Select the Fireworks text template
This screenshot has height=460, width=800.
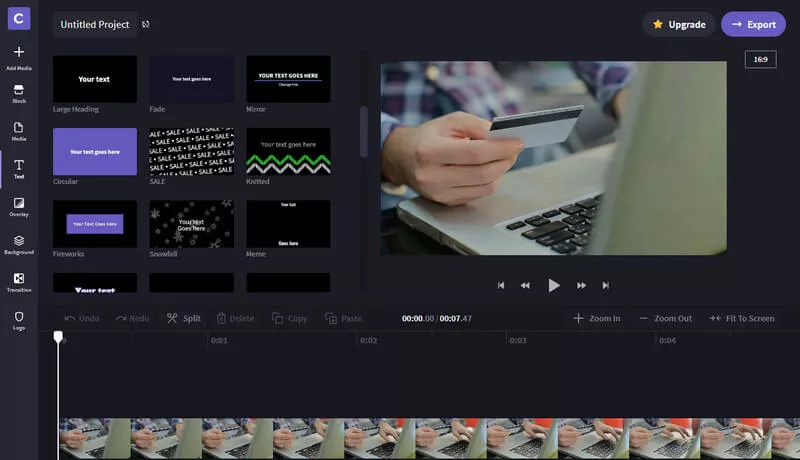pyautogui.click(x=95, y=224)
